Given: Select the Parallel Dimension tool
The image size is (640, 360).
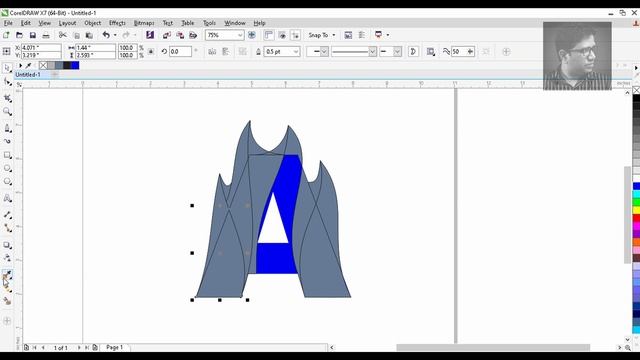Looking at the screenshot, I should pos(7,215).
